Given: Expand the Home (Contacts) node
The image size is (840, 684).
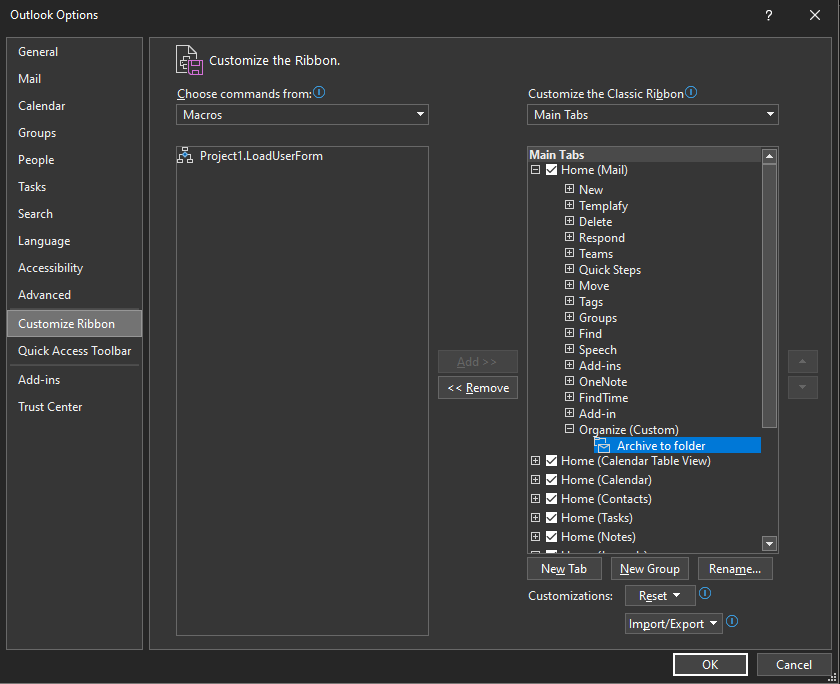Looking at the screenshot, I should point(535,499).
